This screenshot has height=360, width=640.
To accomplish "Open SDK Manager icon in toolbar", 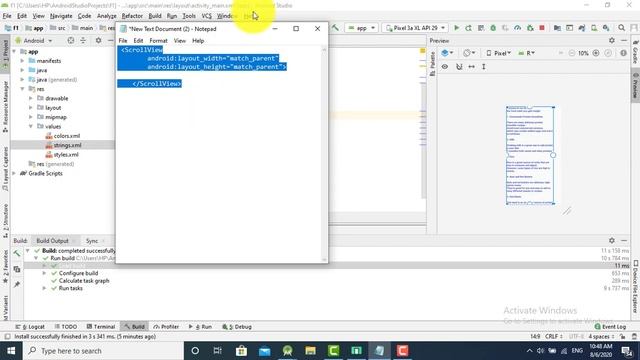I will point(606,28).
